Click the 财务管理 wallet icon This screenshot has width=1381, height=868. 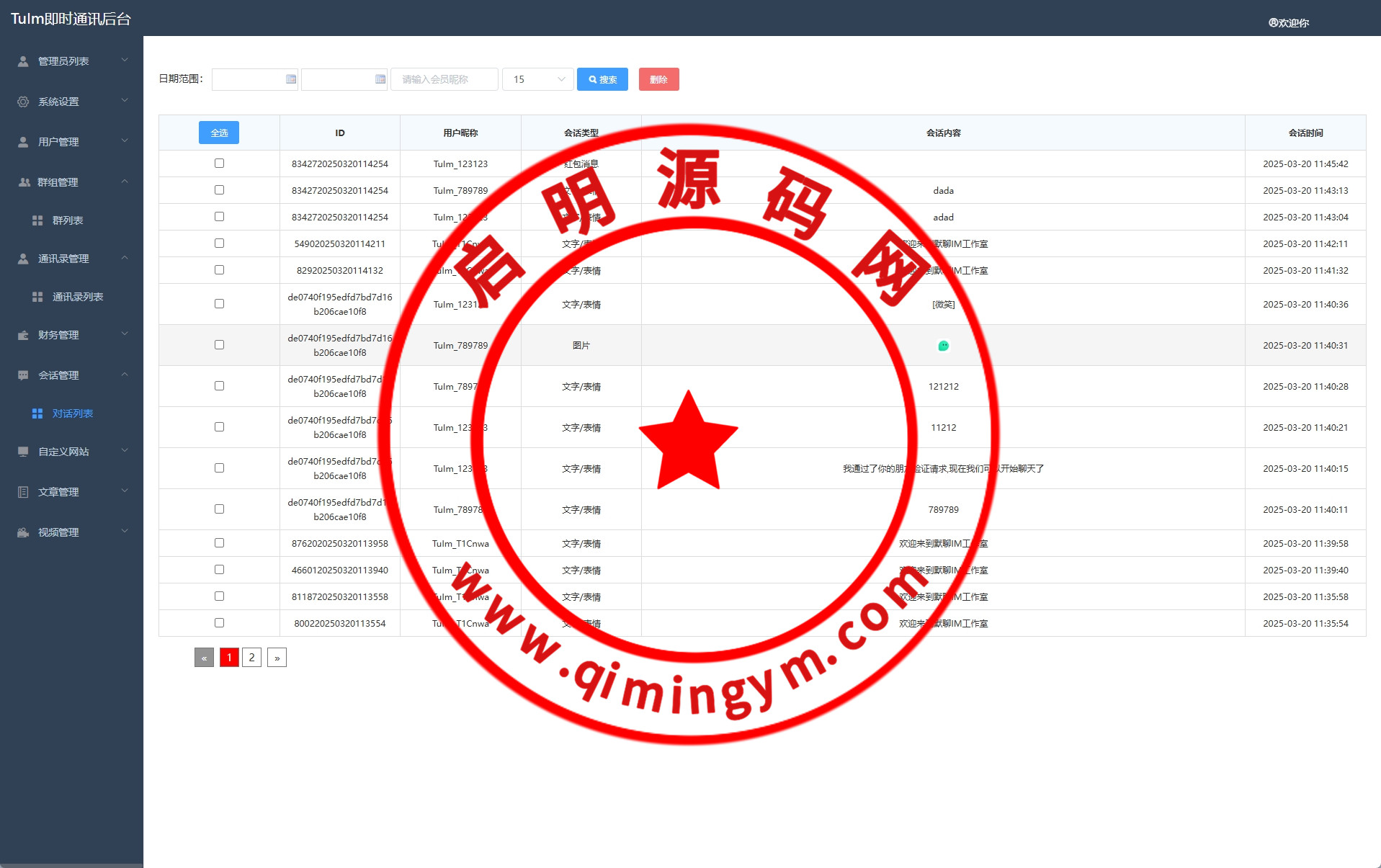coord(23,335)
